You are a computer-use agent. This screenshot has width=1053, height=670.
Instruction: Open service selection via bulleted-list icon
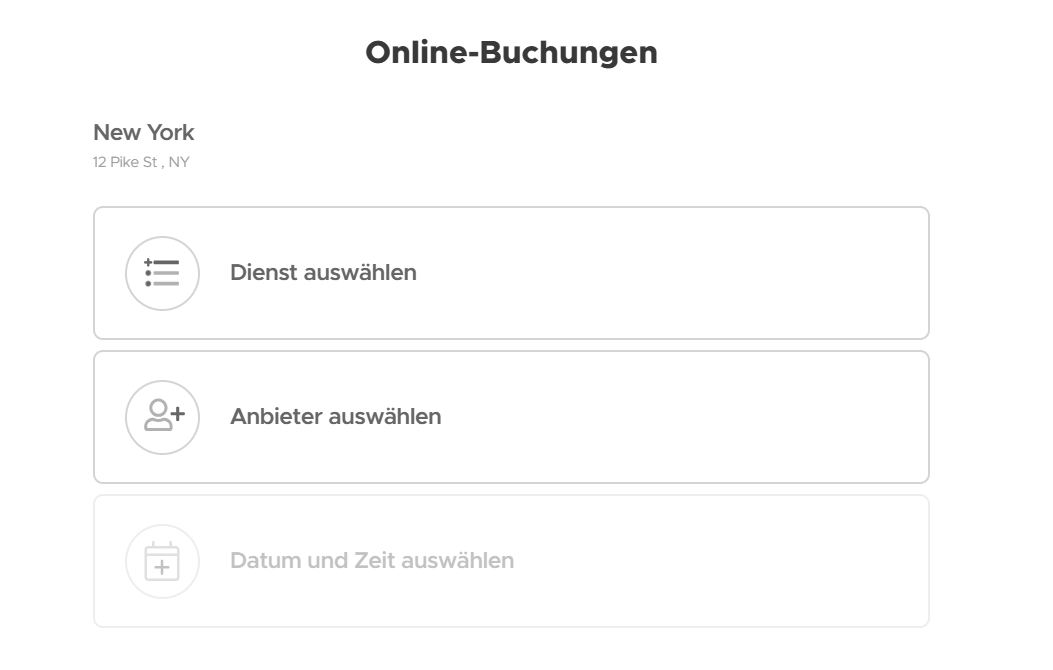pyautogui.click(x=162, y=273)
